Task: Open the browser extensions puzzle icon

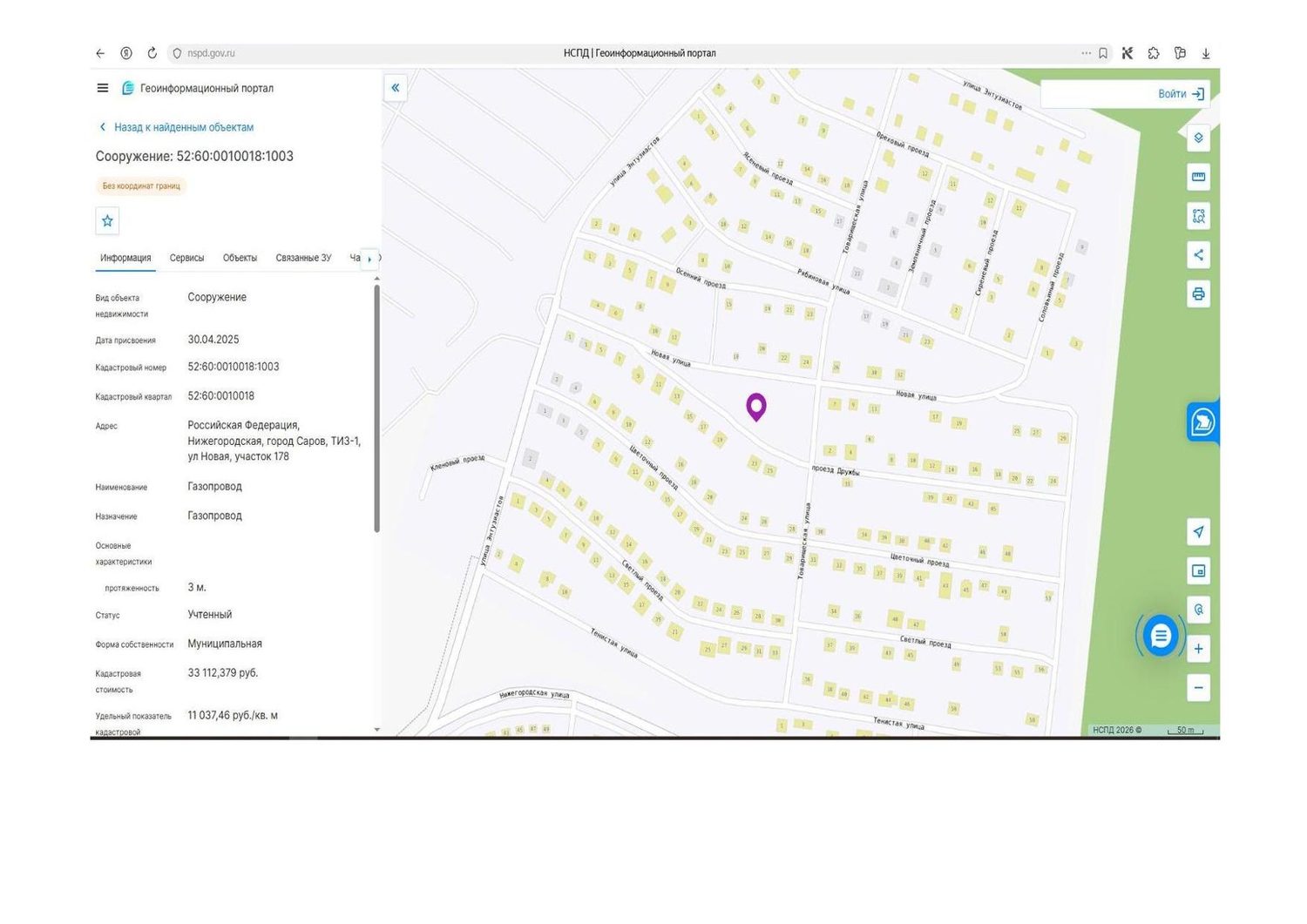Action: click(1154, 53)
